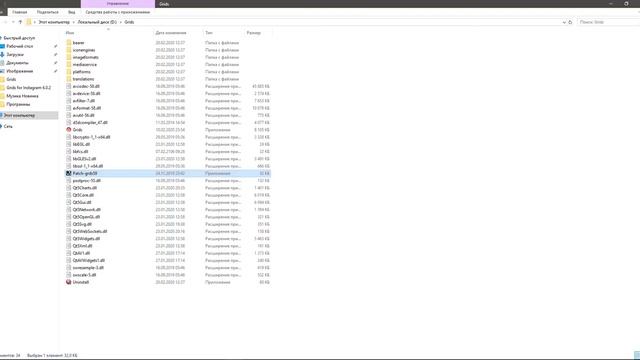Select Документы in the navigation pane

click(18, 63)
